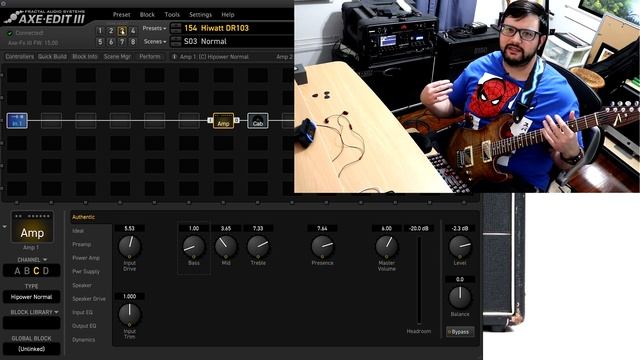Image resolution: width=640 pixels, height=360 pixels.
Task: Adjust the Presence knob
Action: (x=322, y=247)
